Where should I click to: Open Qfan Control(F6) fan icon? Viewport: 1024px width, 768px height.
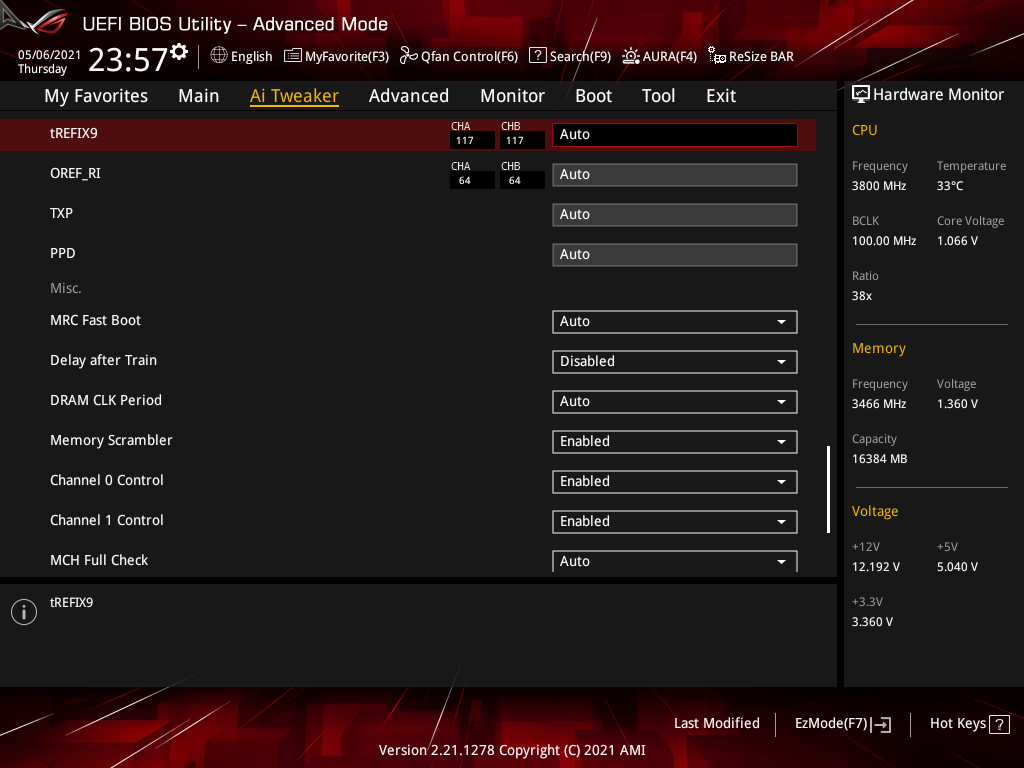pyautogui.click(x=408, y=56)
